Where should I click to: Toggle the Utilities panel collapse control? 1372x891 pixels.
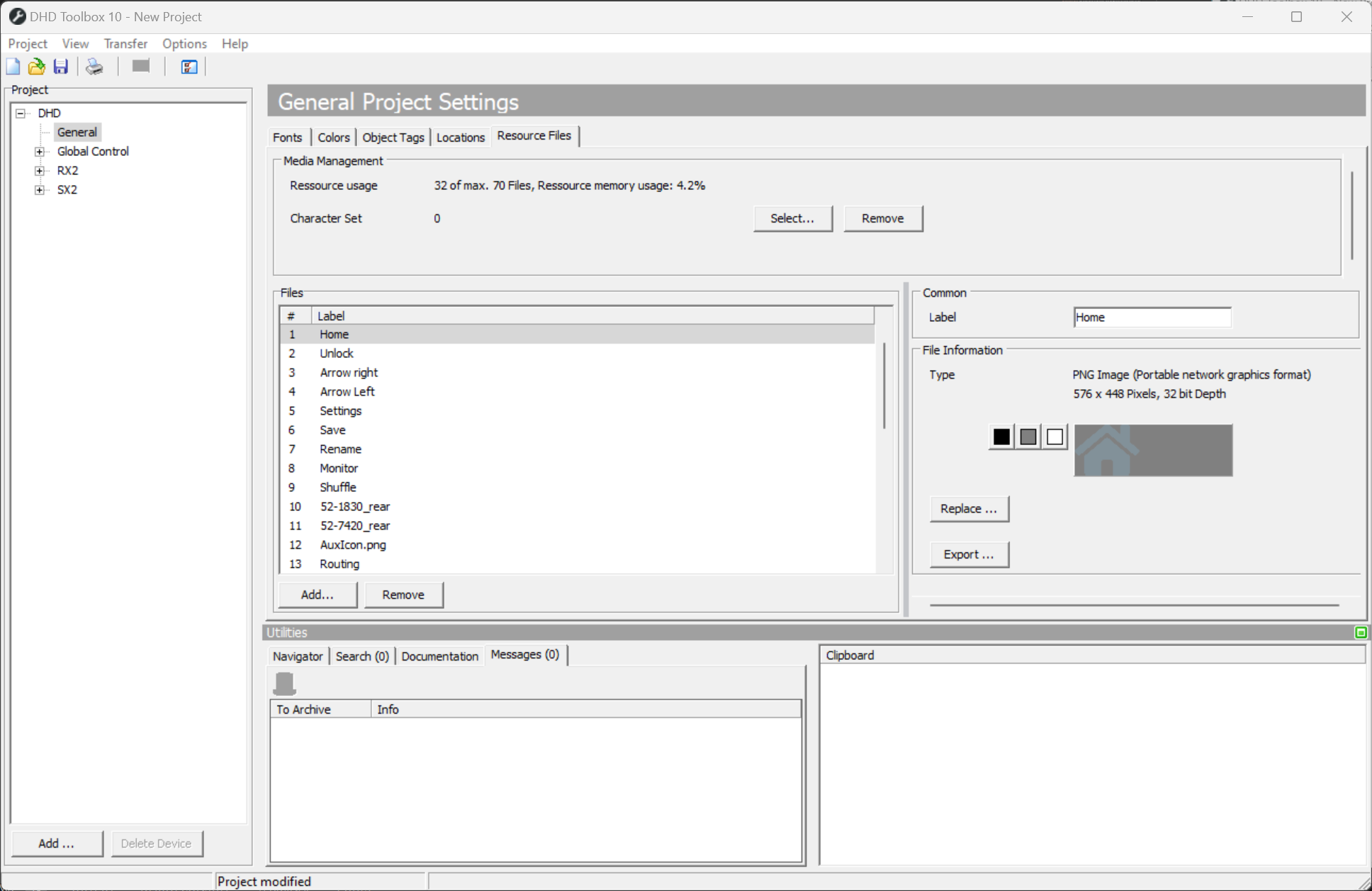[1361, 632]
